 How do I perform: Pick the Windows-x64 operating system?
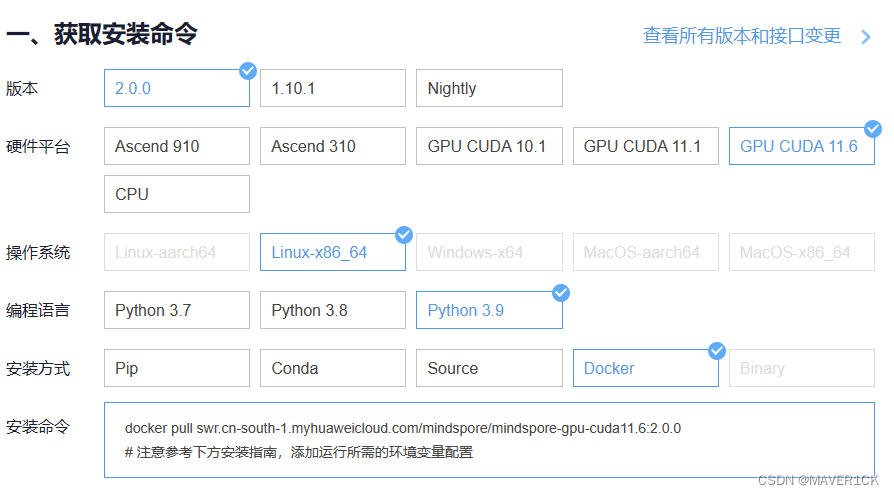click(489, 252)
